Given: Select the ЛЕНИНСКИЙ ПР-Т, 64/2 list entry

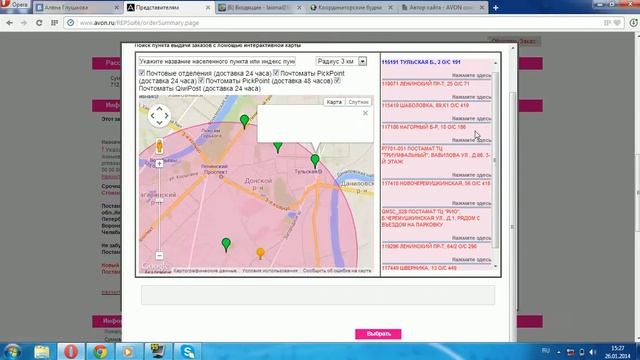Looking at the screenshot, I should (x=429, y=247).
